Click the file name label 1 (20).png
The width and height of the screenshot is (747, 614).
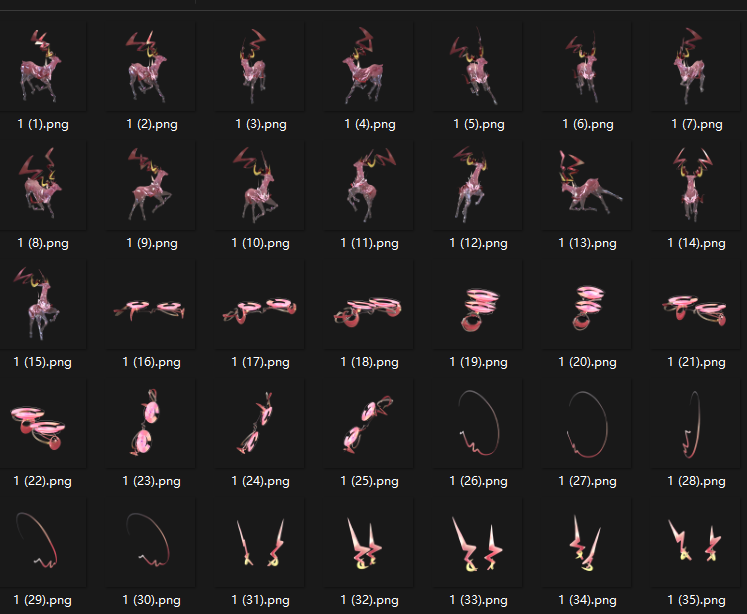pyautogui.click(x=587, y=362)
